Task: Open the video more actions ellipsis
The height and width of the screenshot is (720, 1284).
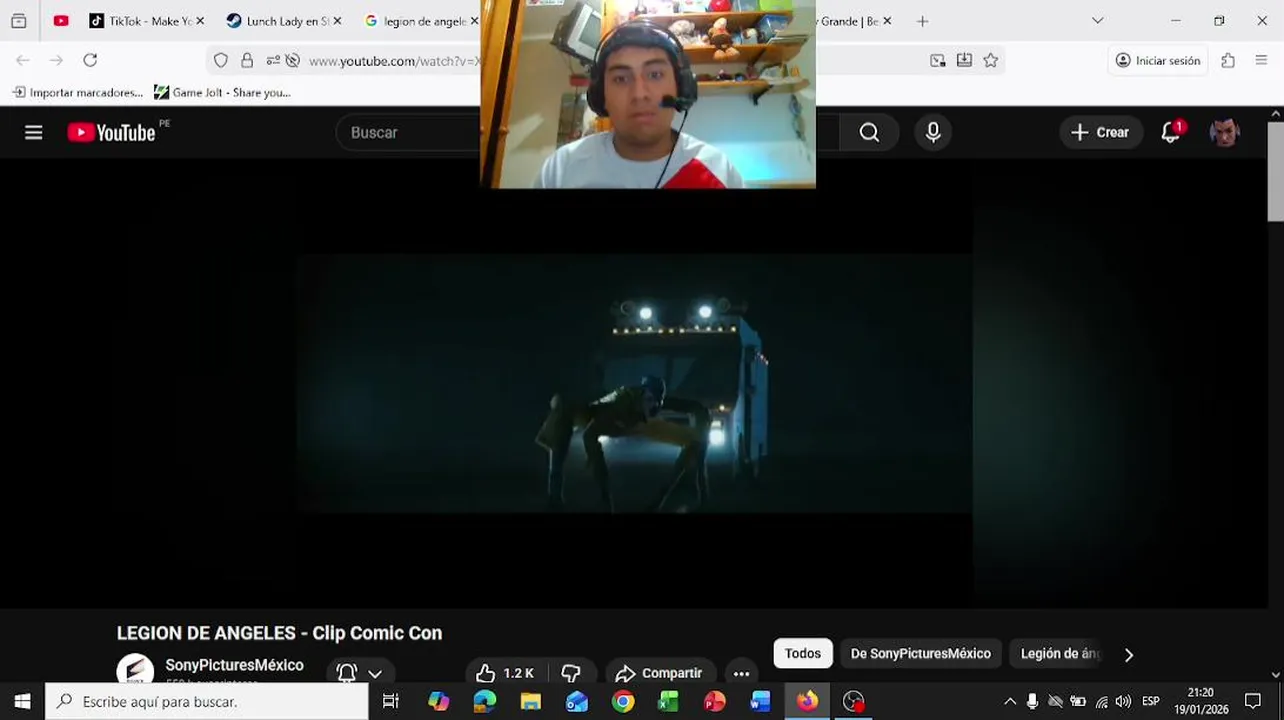Action: click(x=741, y=673)
